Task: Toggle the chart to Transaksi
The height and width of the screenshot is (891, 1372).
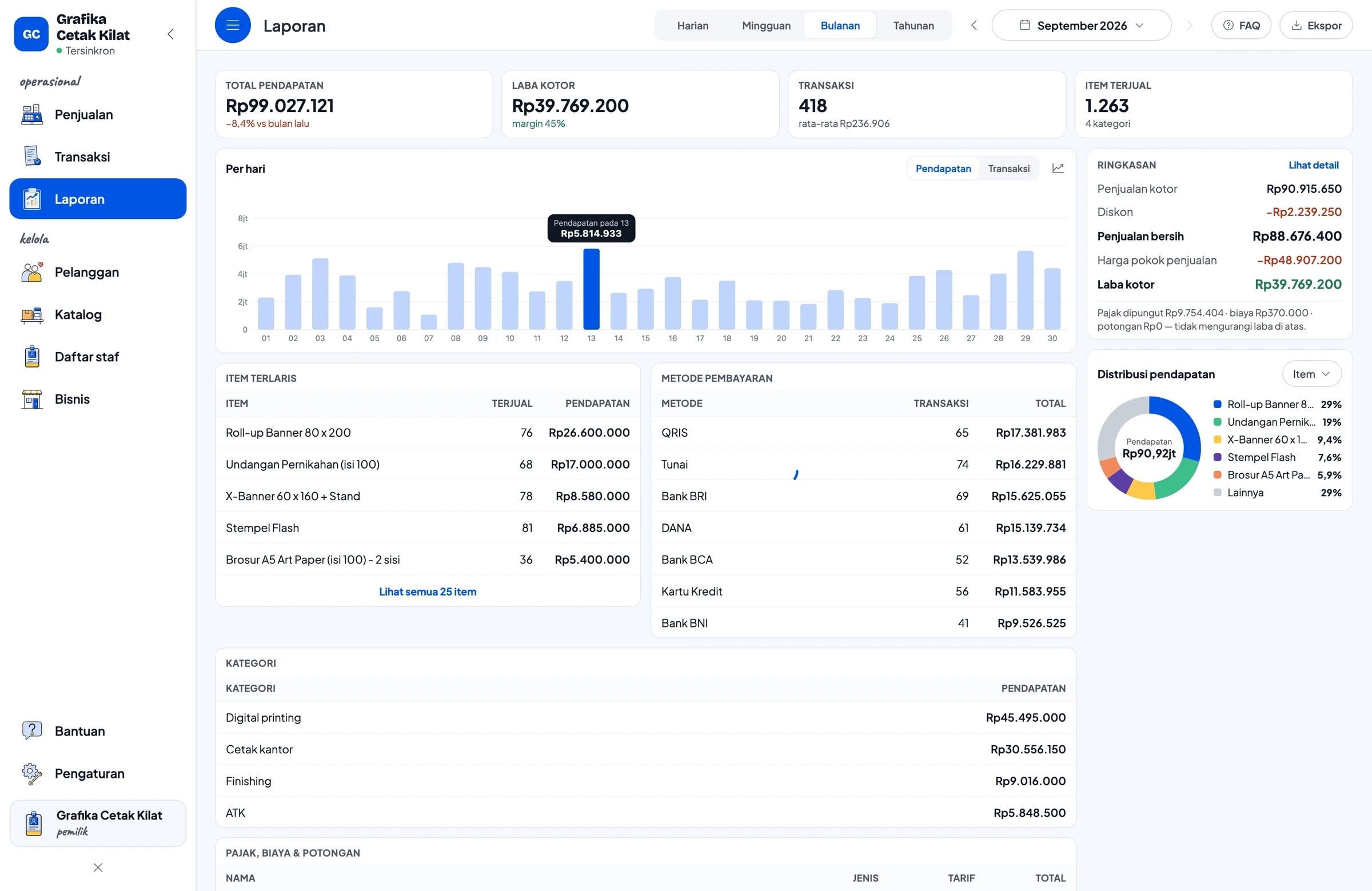Action: point(1008,168)
